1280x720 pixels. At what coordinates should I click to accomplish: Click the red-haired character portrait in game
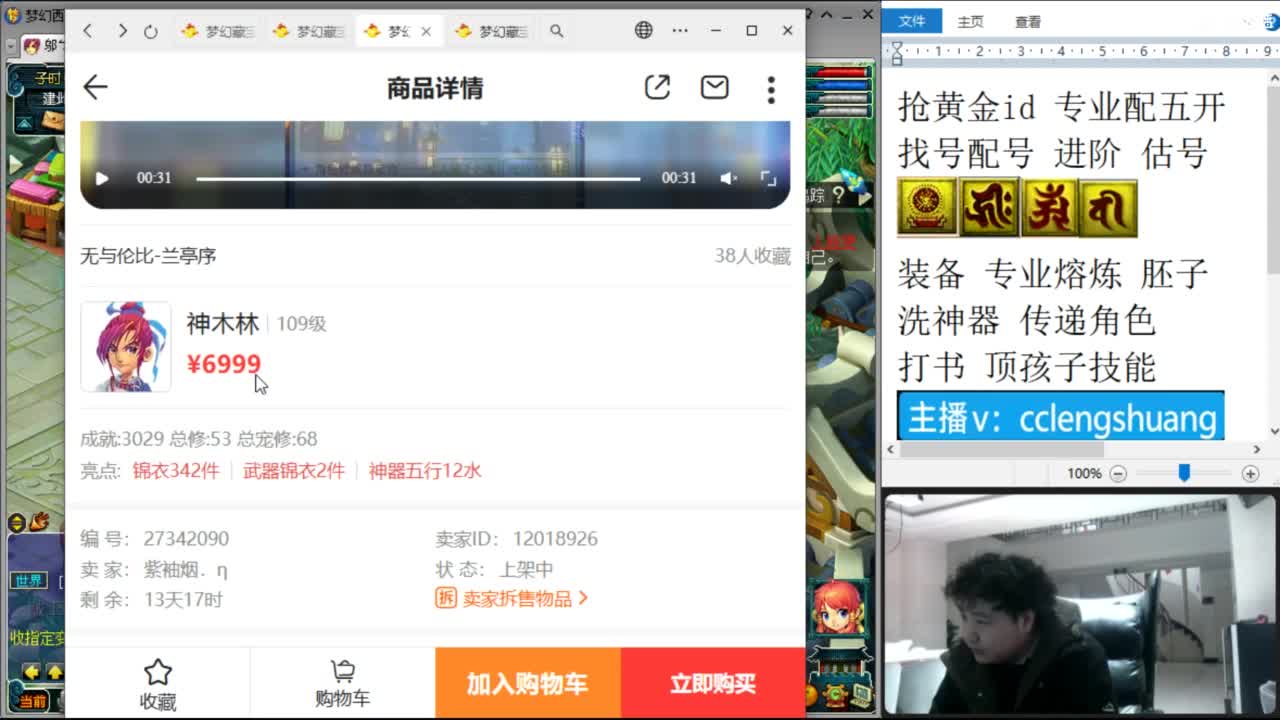(838, 608)
